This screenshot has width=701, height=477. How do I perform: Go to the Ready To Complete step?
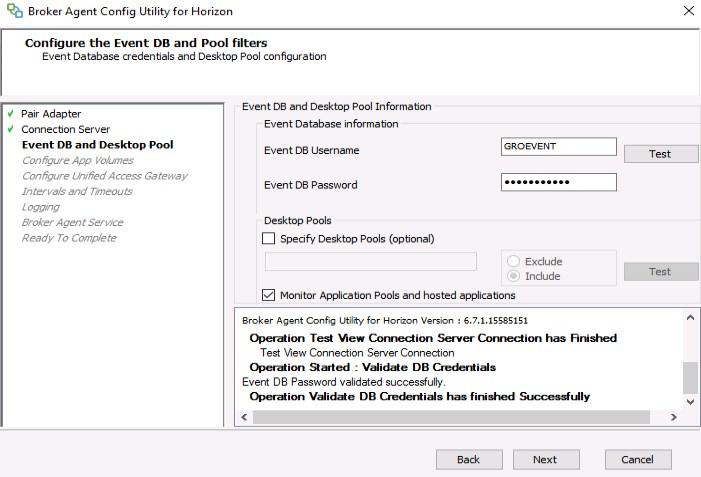[69, 238]
